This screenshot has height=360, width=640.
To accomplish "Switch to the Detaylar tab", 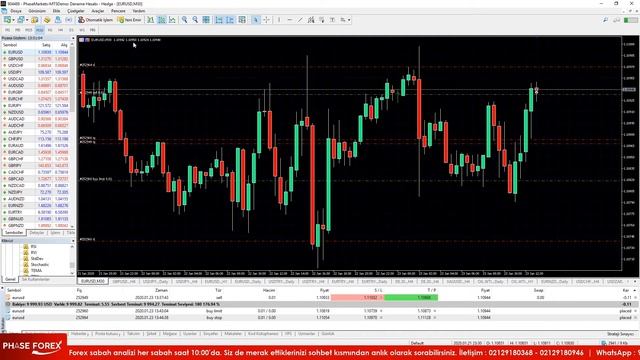I will [x=36, y=233].
